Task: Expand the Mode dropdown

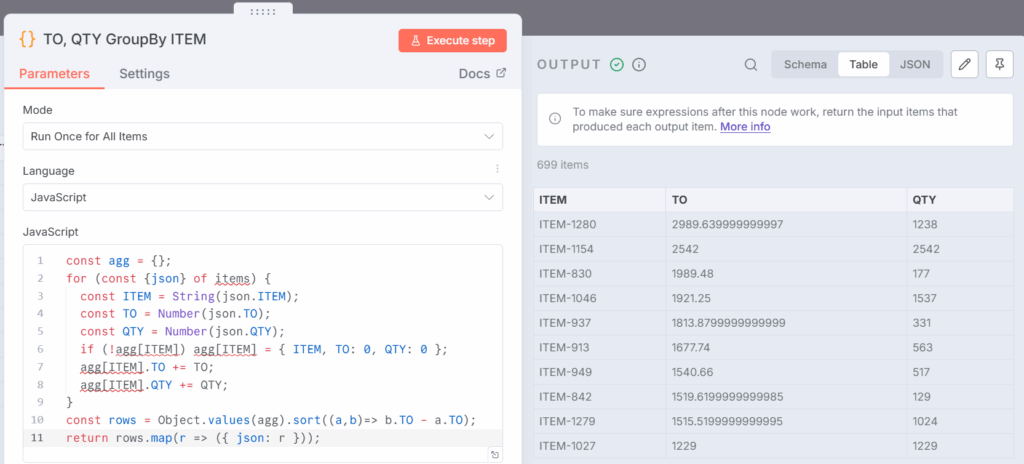Action: click(262, 136)
